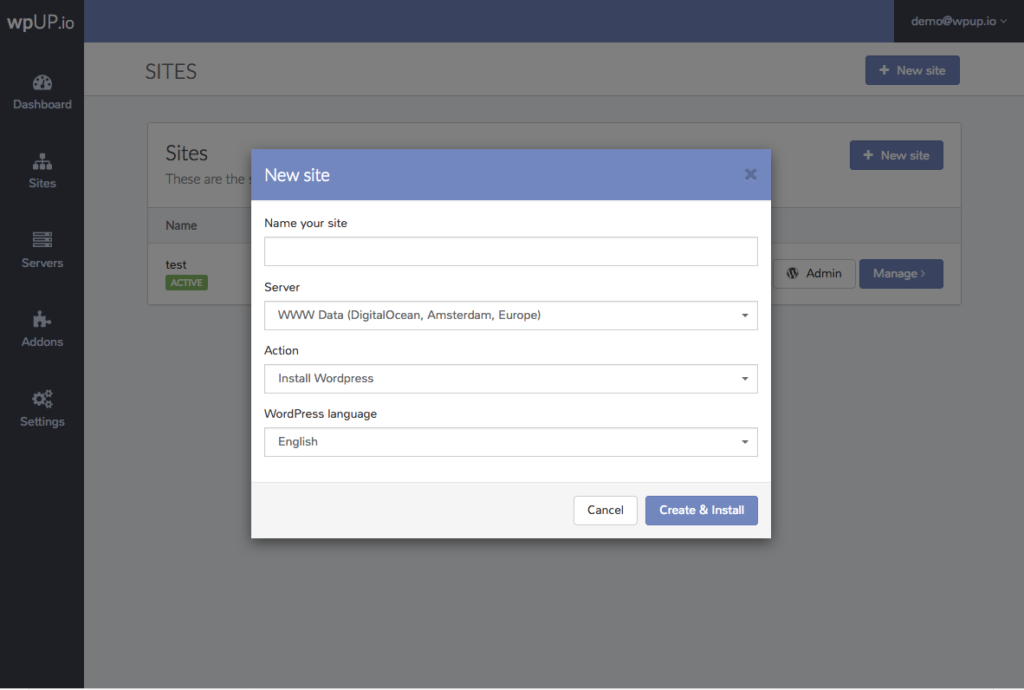Click the WordPress logo icon on Admin button
The image size is (1024, 690).
(x=792, y=274)
